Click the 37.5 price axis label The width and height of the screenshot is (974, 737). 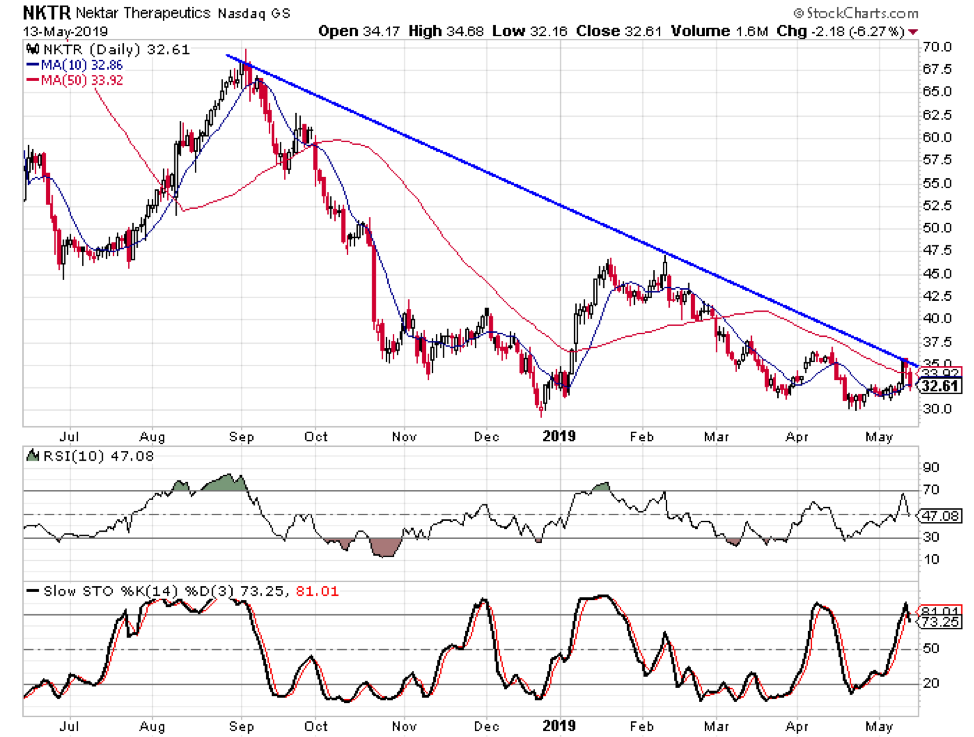click(937, 342)
